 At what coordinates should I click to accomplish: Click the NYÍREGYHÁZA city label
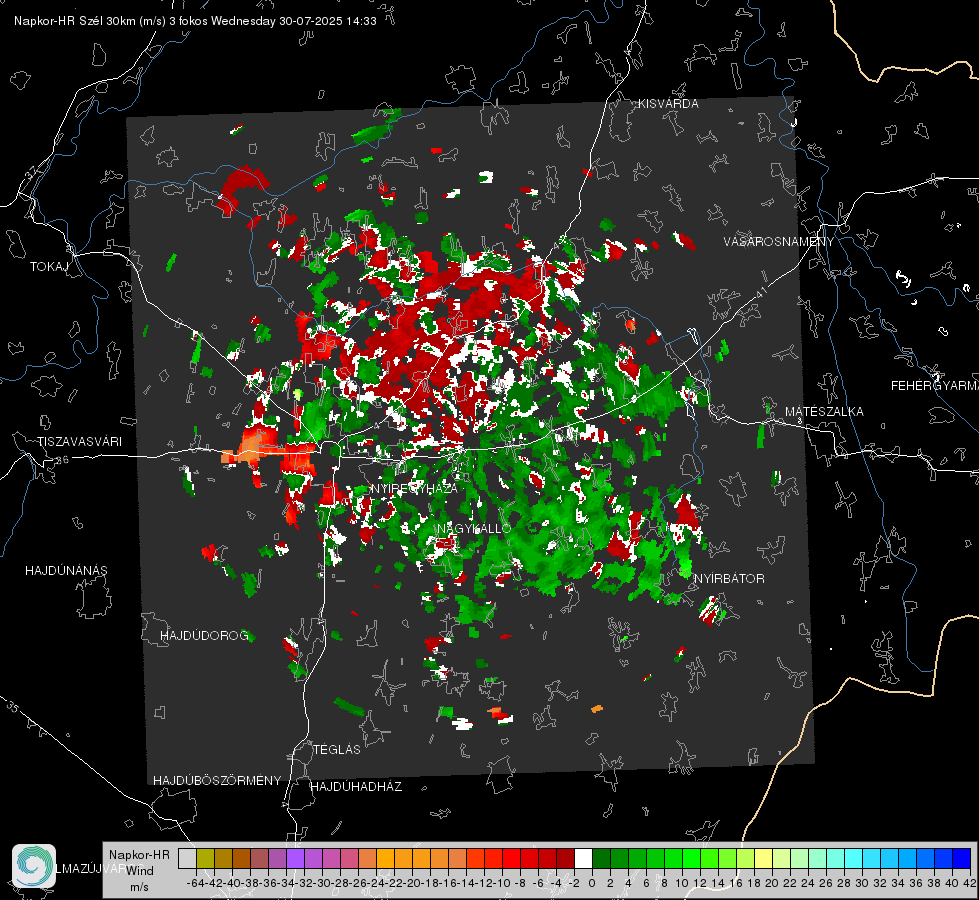click(x=415, y=488)
